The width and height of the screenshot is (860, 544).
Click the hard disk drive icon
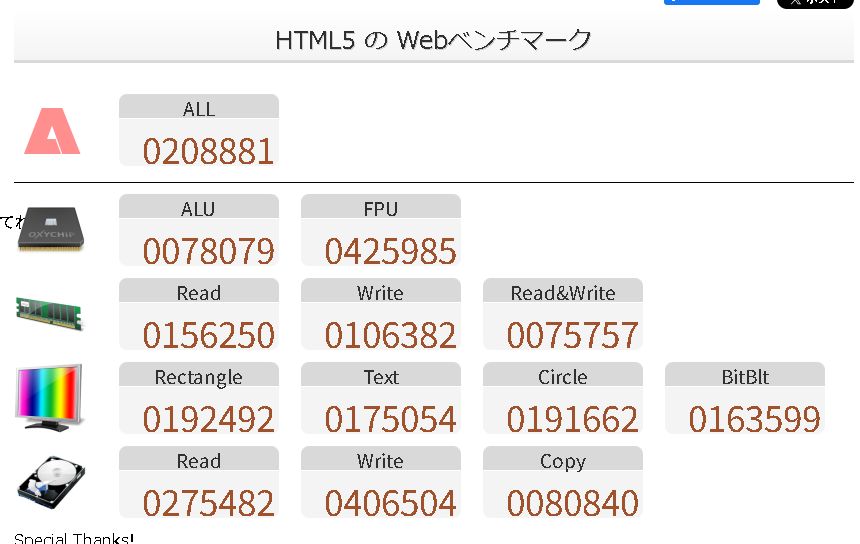pyautogui.click(x=52, y=481)
